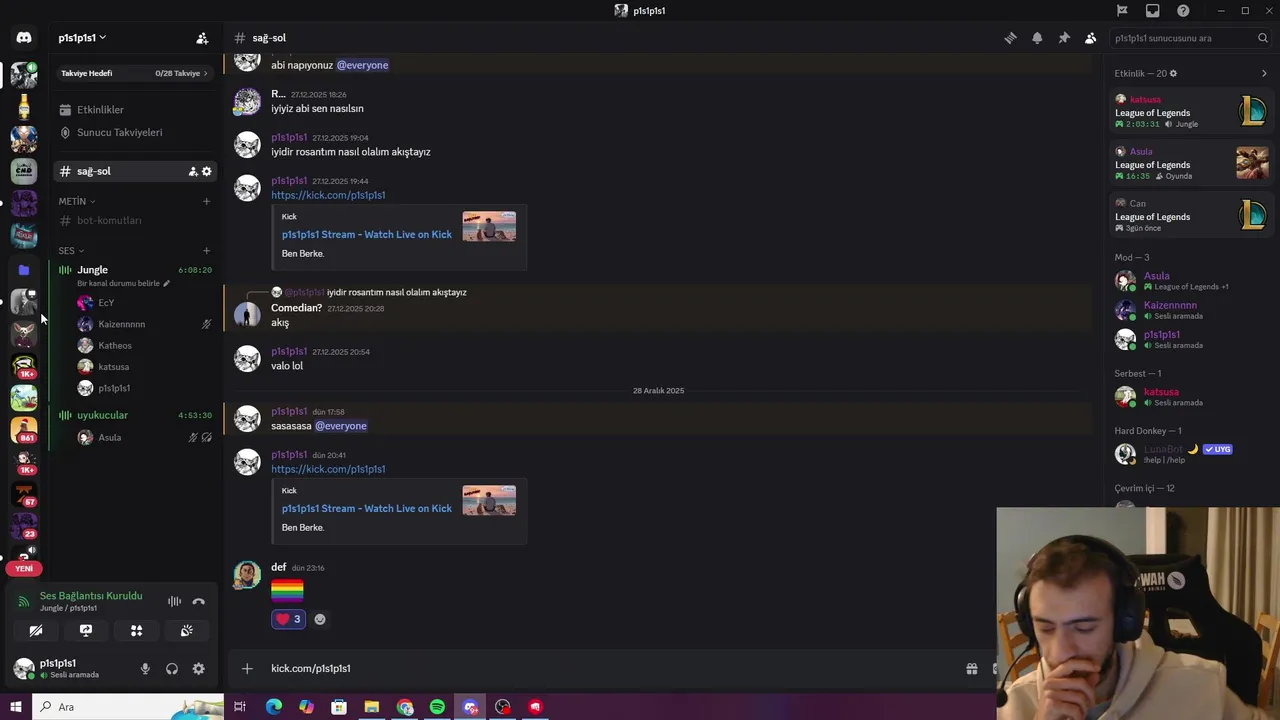
Task: Collapse the SES category
Action: click(x=71, y=251)
